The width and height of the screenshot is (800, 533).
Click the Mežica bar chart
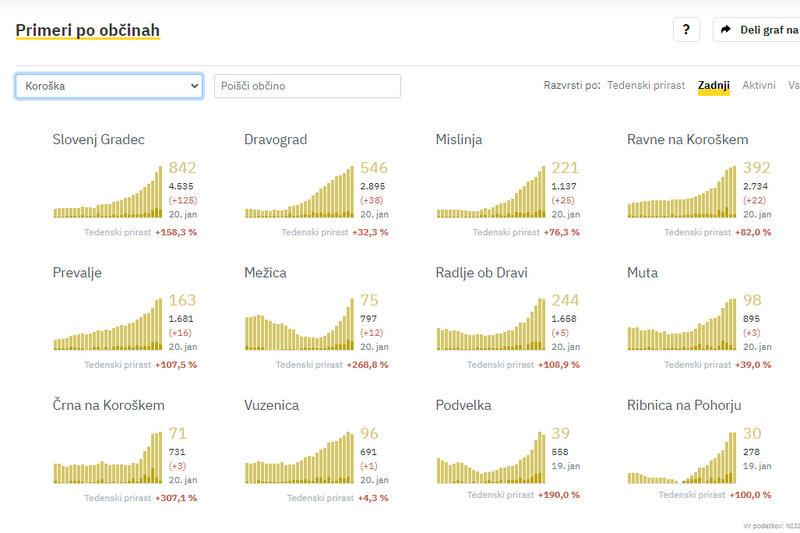(x=299, y=324)
